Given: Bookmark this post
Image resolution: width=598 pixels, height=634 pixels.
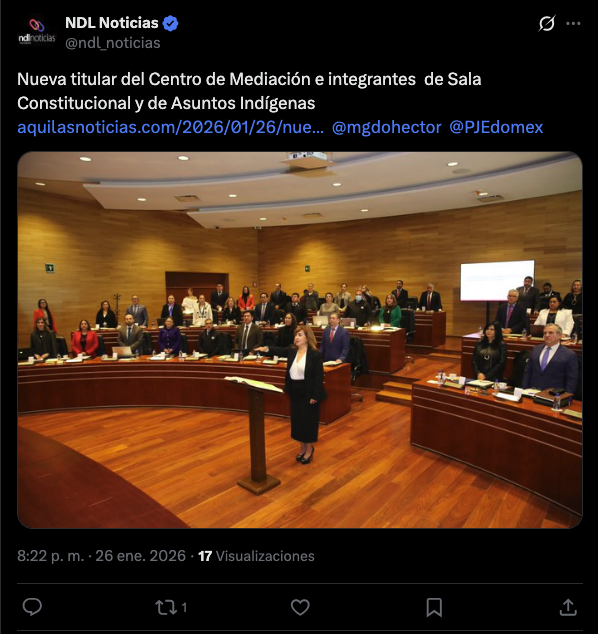Looking at the screenshot, I should pos(434,607).
